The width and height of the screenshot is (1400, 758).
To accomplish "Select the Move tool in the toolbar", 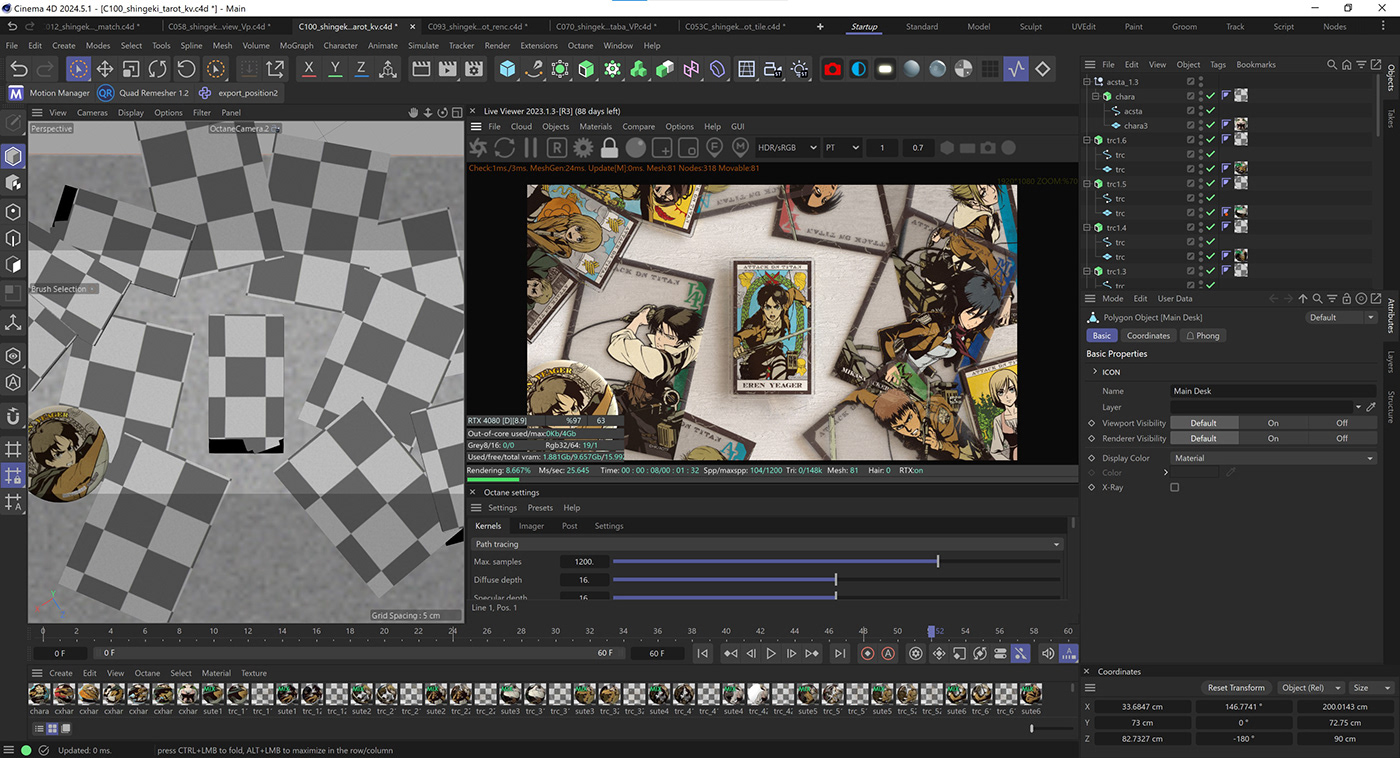I will (x=105, y=69).
